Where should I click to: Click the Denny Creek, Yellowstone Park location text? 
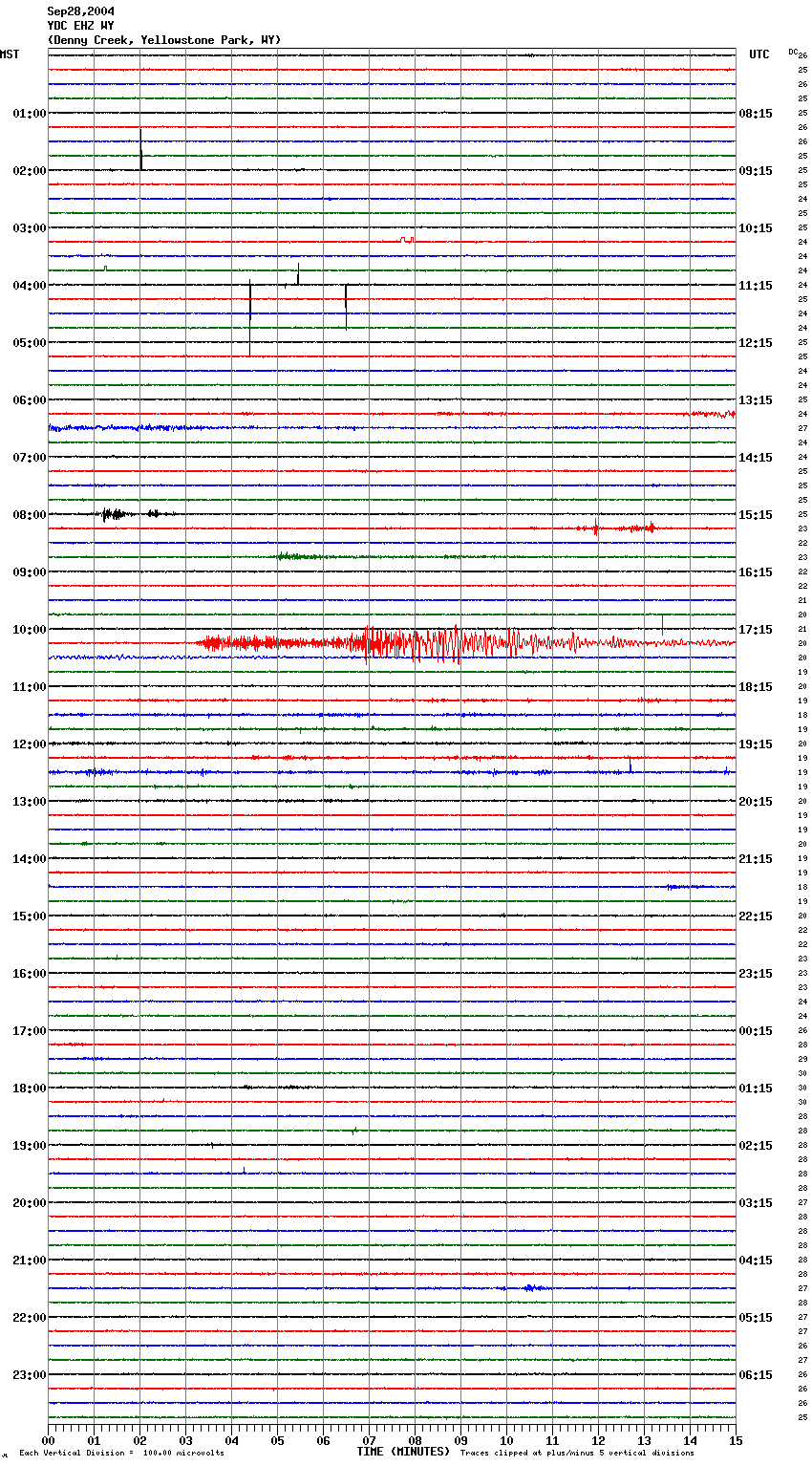164,40
